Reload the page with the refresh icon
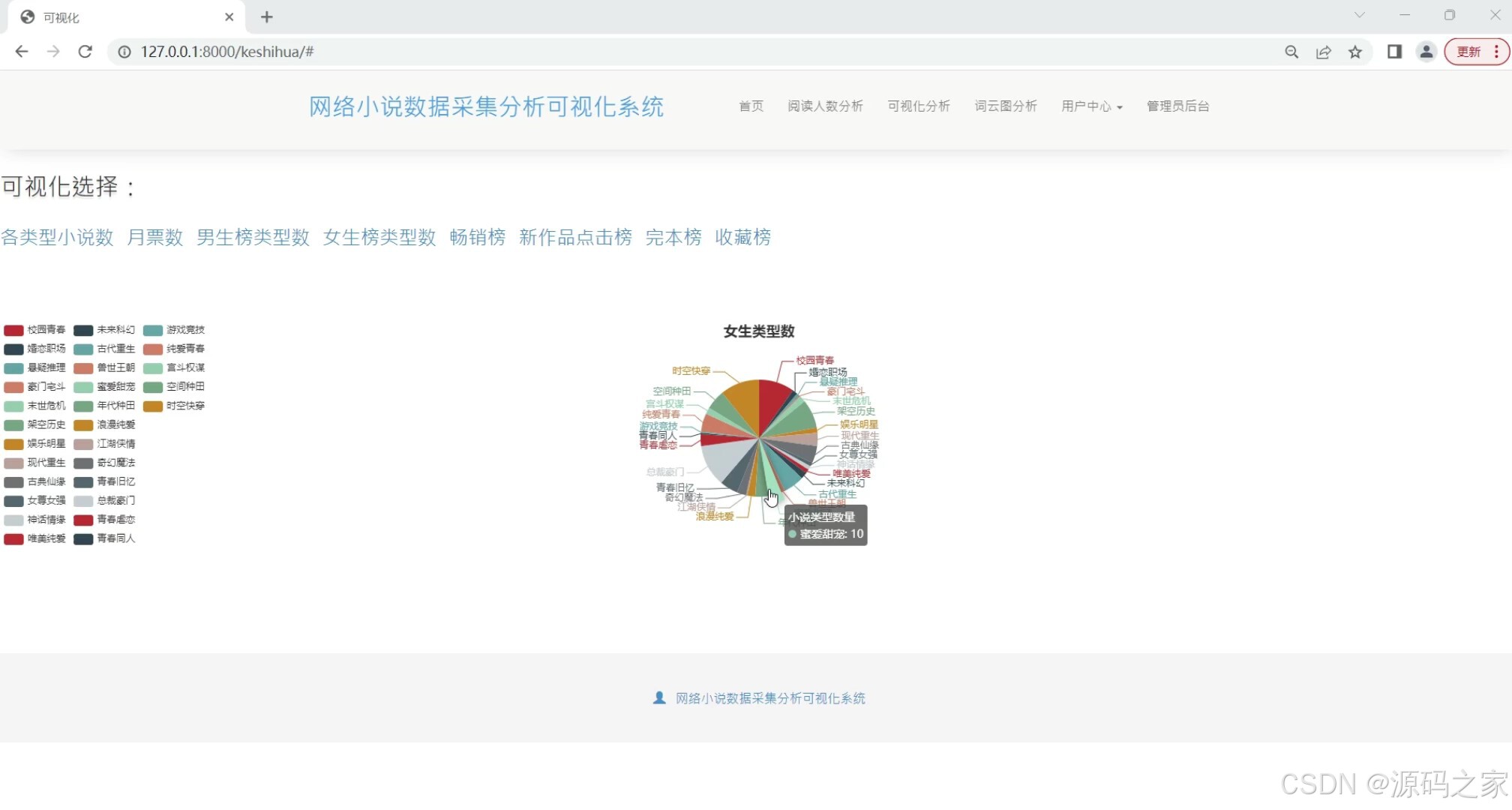This screenshot has height=810, width=1512. 85,52
